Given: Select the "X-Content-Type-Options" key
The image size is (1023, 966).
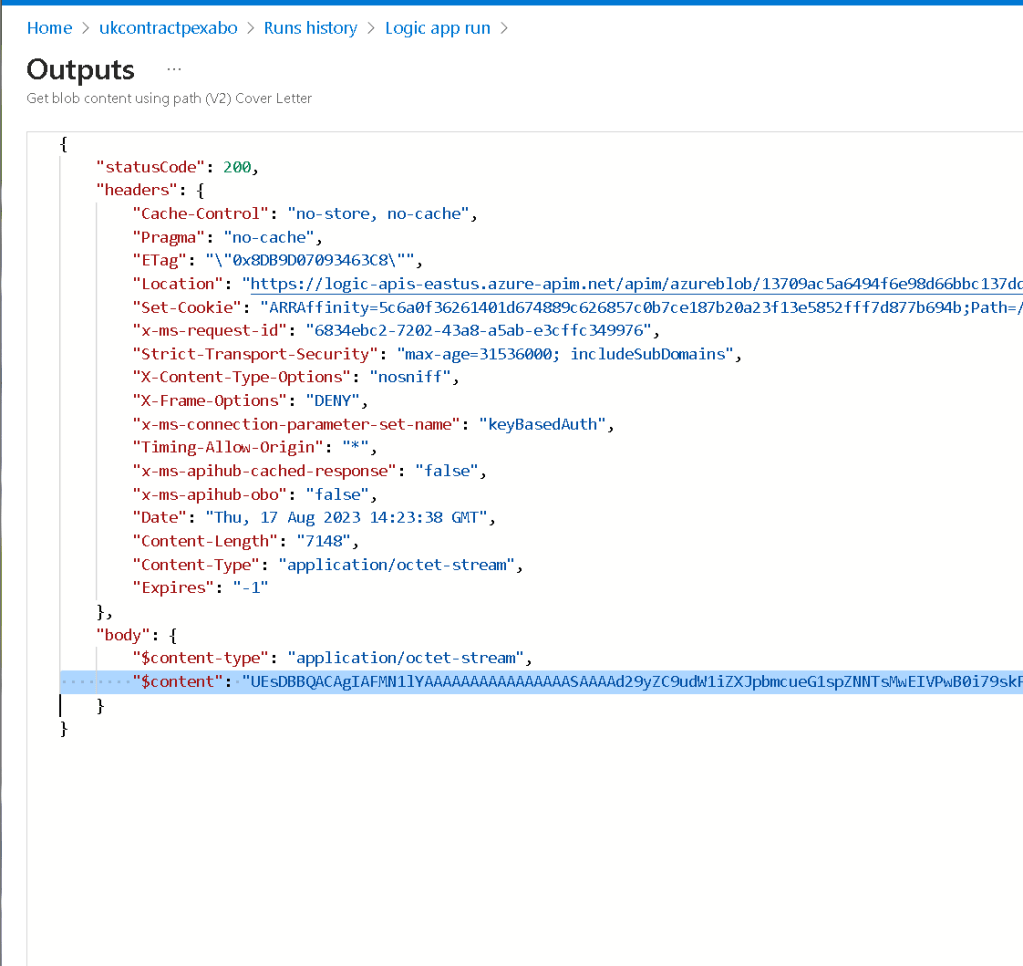Looking at the screenshot, I should (241, 377).
